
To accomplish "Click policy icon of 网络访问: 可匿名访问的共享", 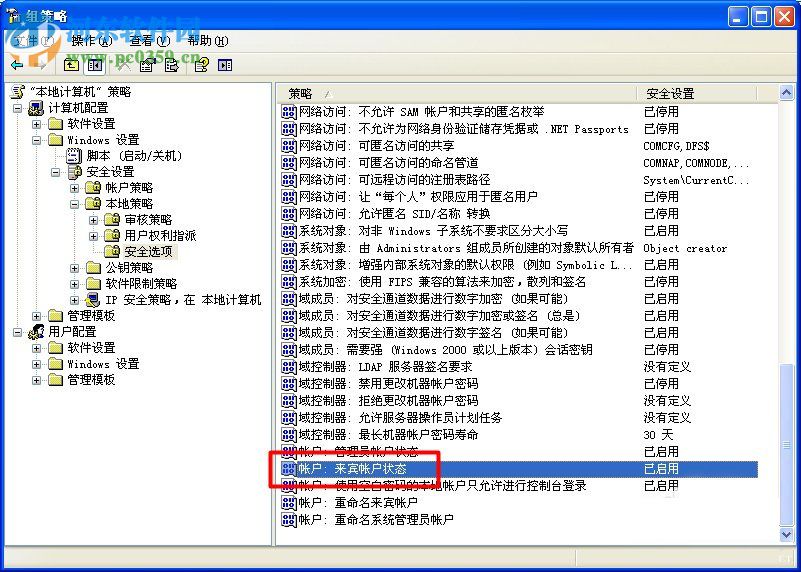I will pyautogui.click(x=289, y=146).
